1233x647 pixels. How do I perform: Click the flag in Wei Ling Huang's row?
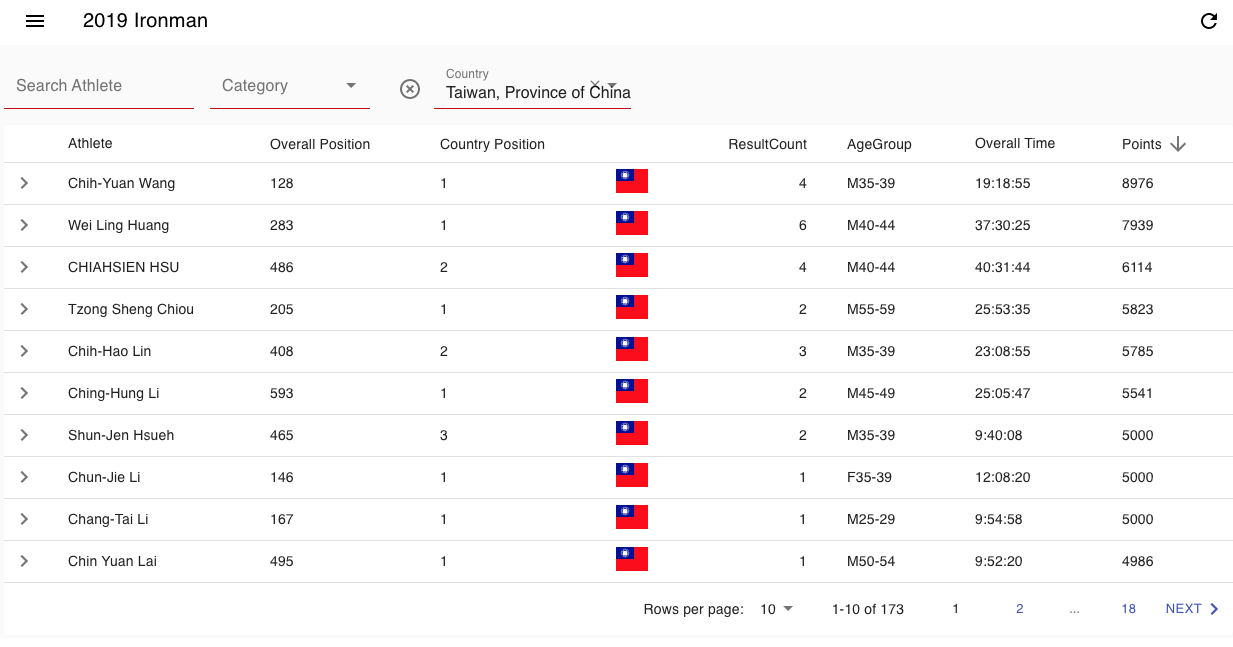click(x=632, y=223)
